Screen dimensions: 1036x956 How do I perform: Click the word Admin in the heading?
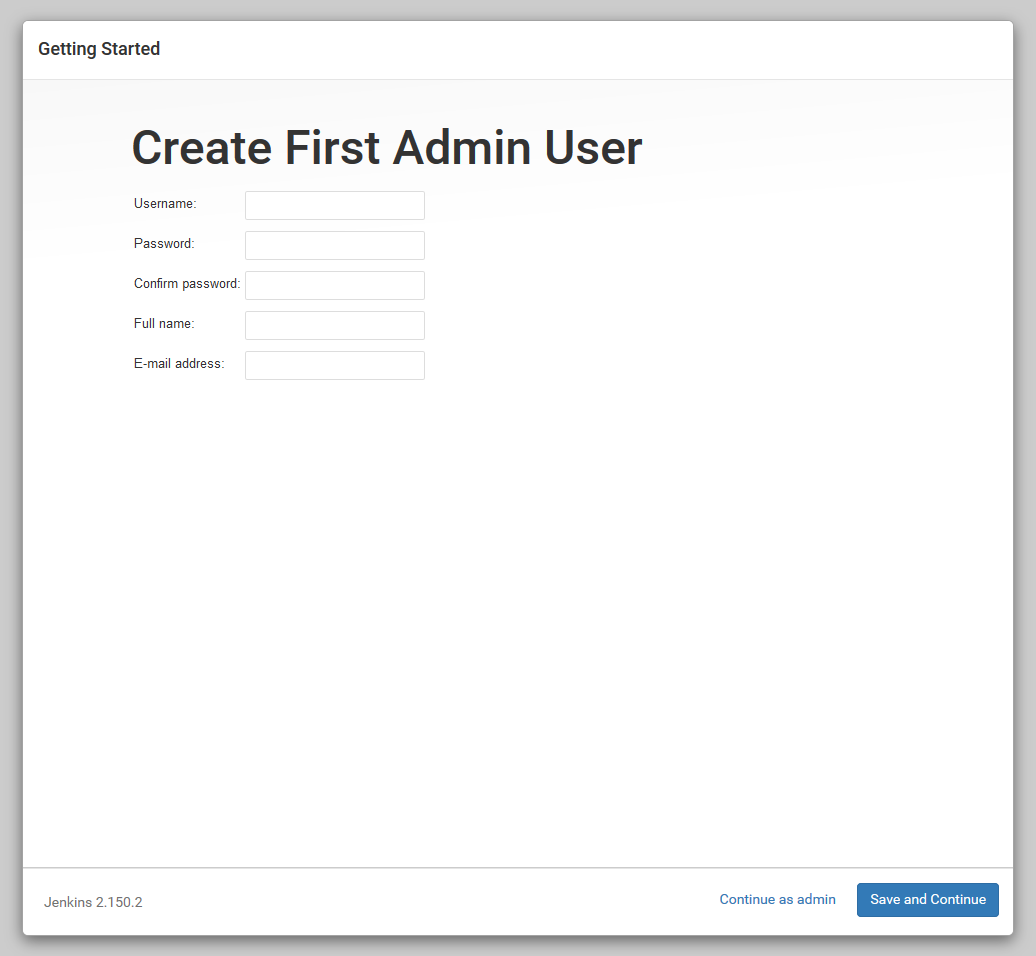pos(461,148)
